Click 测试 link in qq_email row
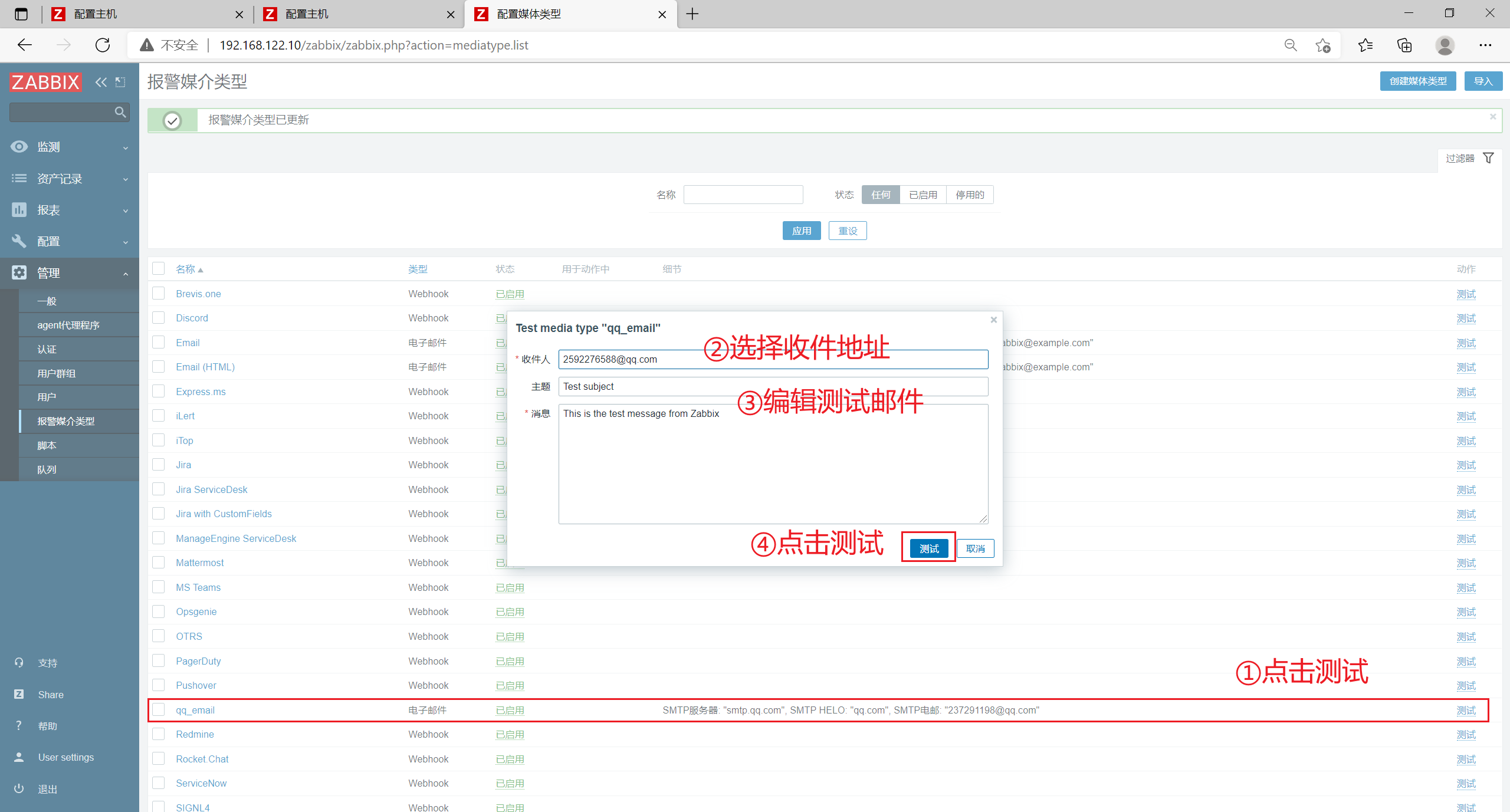 [x=1466, y=710]
